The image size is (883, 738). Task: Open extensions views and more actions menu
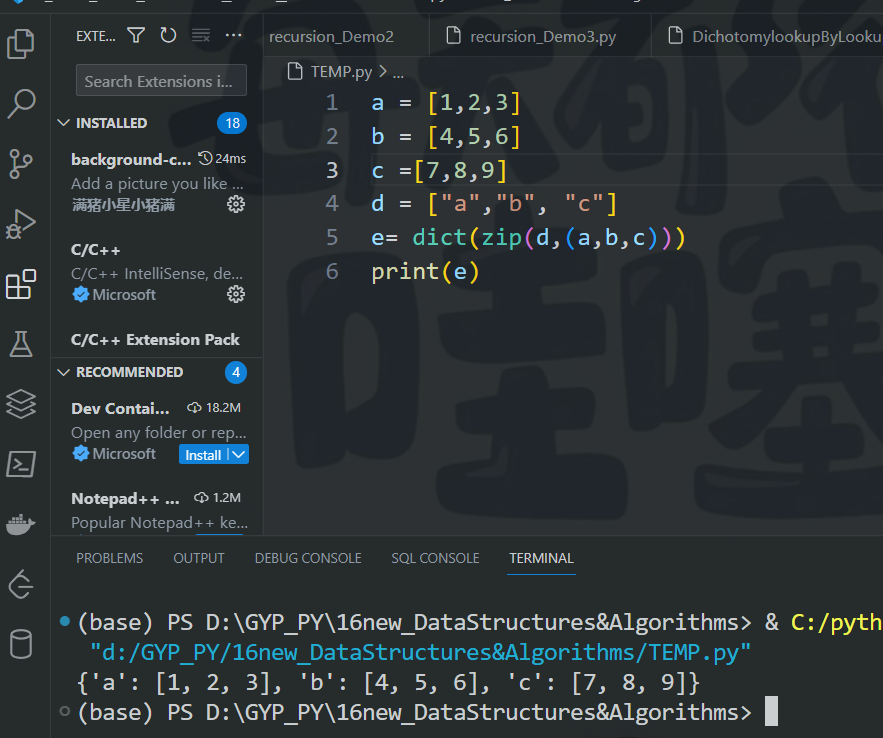click(233, 36)
